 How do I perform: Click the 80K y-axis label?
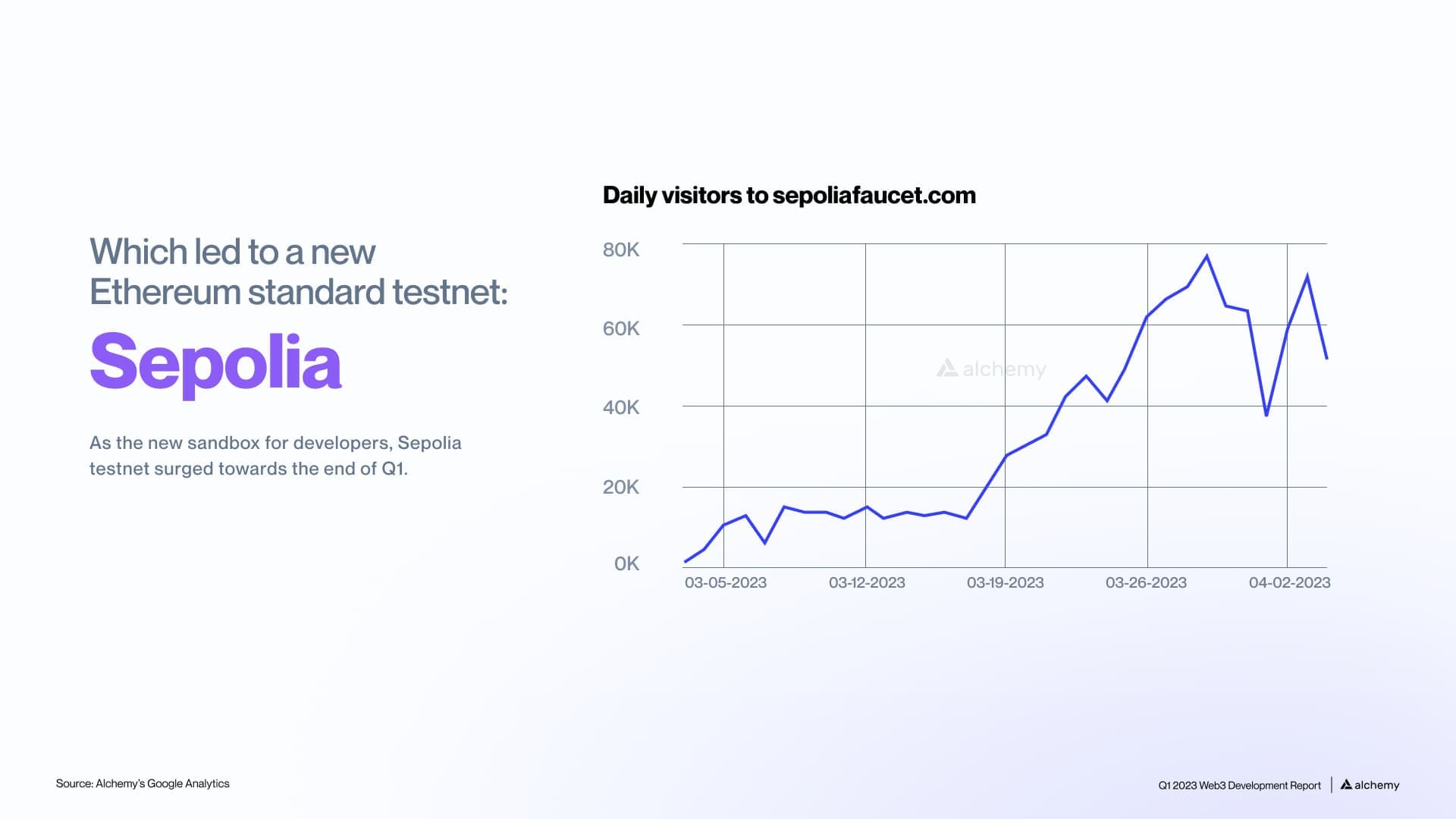click(x=621, y=249)
